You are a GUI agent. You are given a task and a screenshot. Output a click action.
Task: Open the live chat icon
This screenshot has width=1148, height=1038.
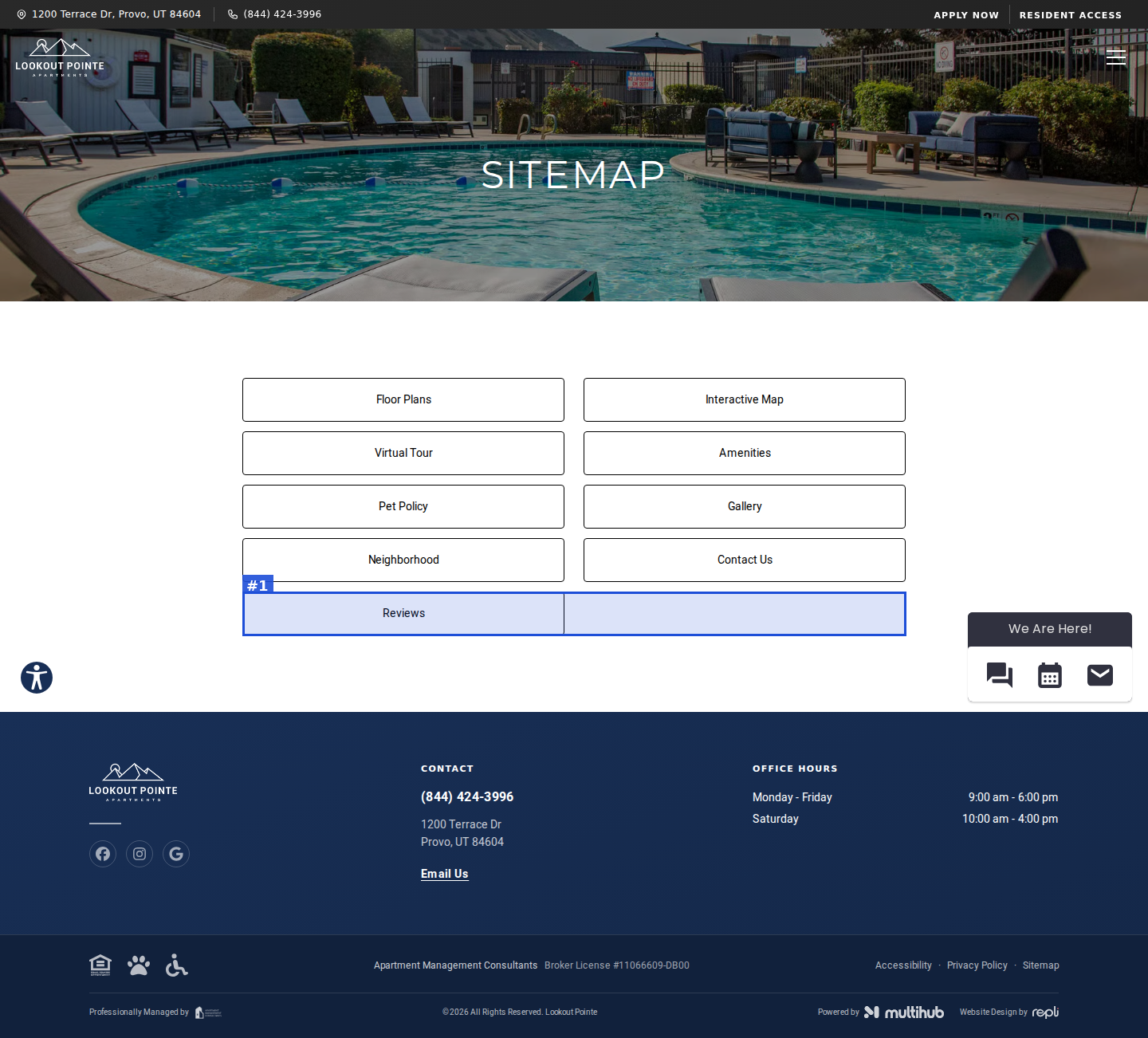1000,675
